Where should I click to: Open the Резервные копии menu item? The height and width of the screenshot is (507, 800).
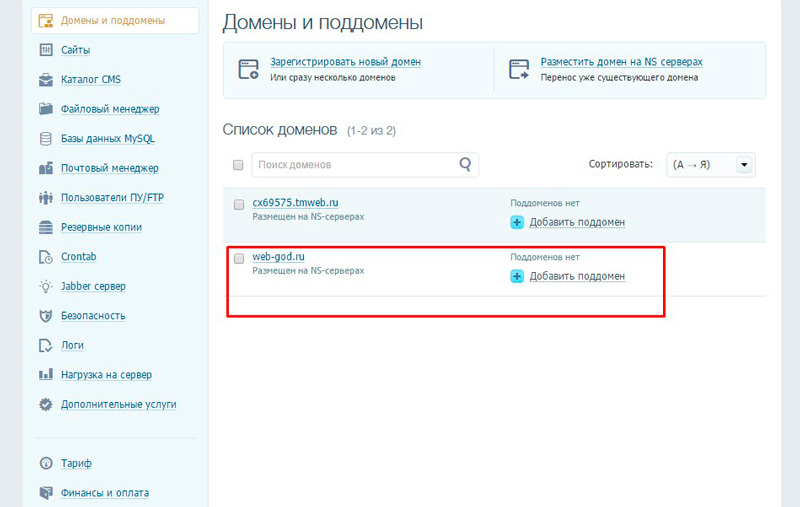[x=102, y=227]
